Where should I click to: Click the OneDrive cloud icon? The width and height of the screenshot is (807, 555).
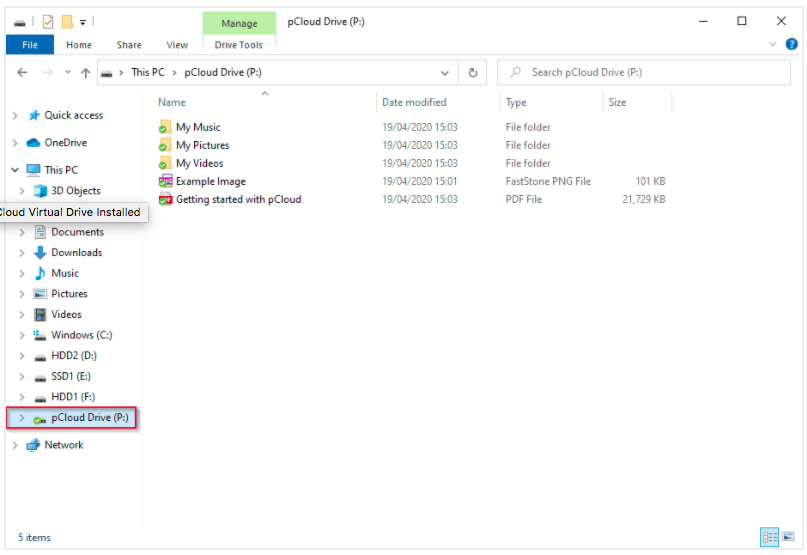pos(33,143)
